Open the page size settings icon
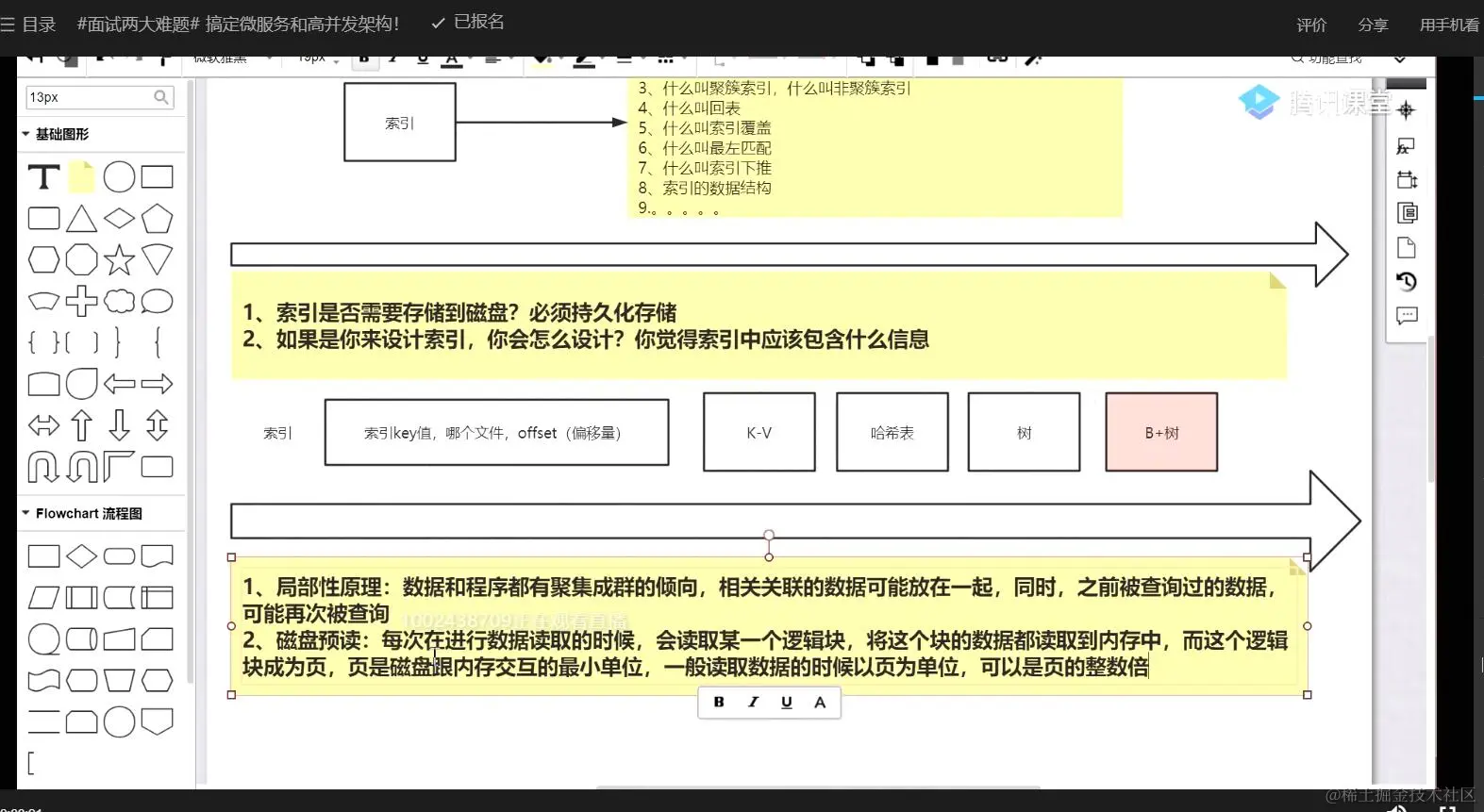 coord(1407,179)
